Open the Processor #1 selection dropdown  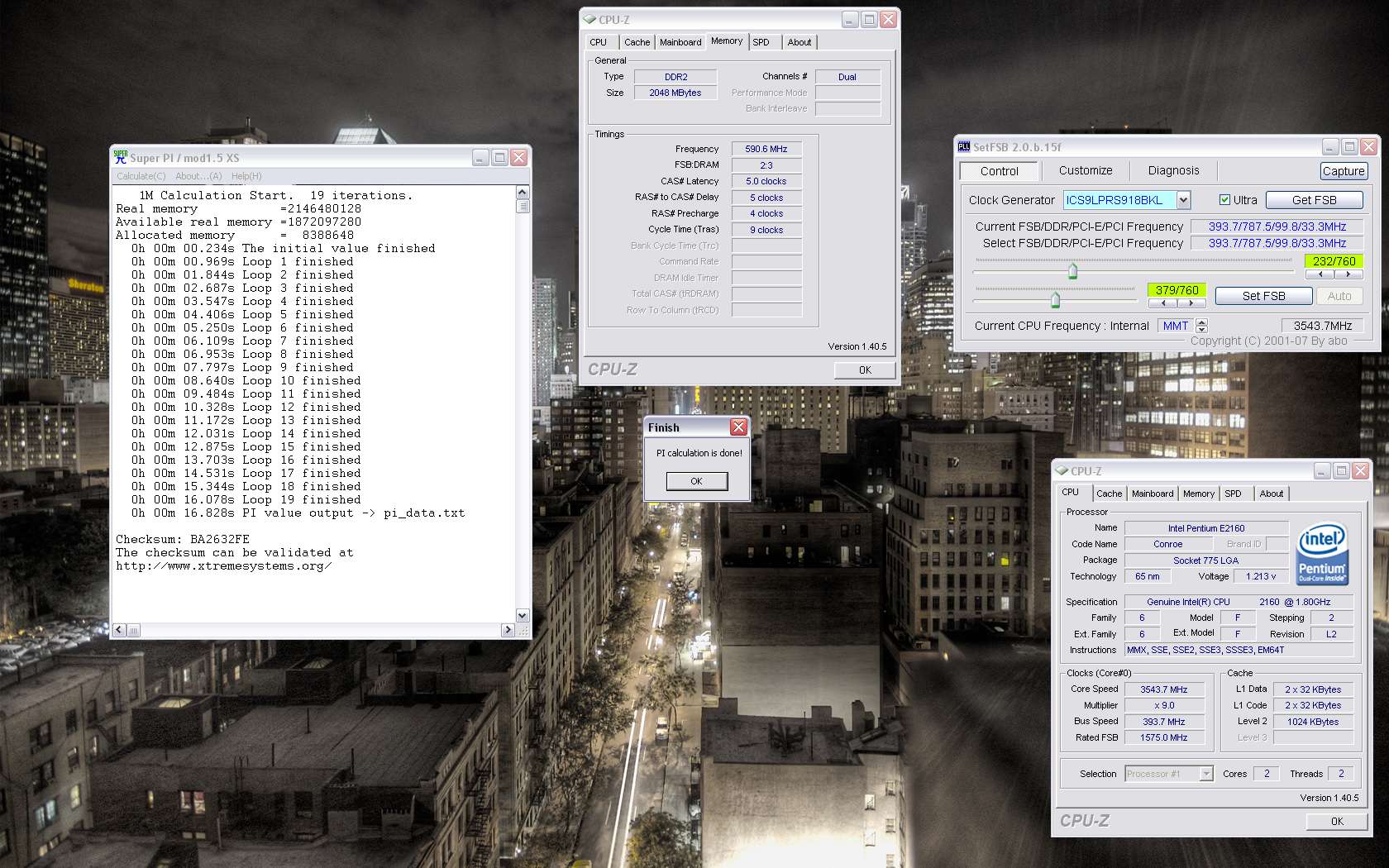tap(1206, 774)
